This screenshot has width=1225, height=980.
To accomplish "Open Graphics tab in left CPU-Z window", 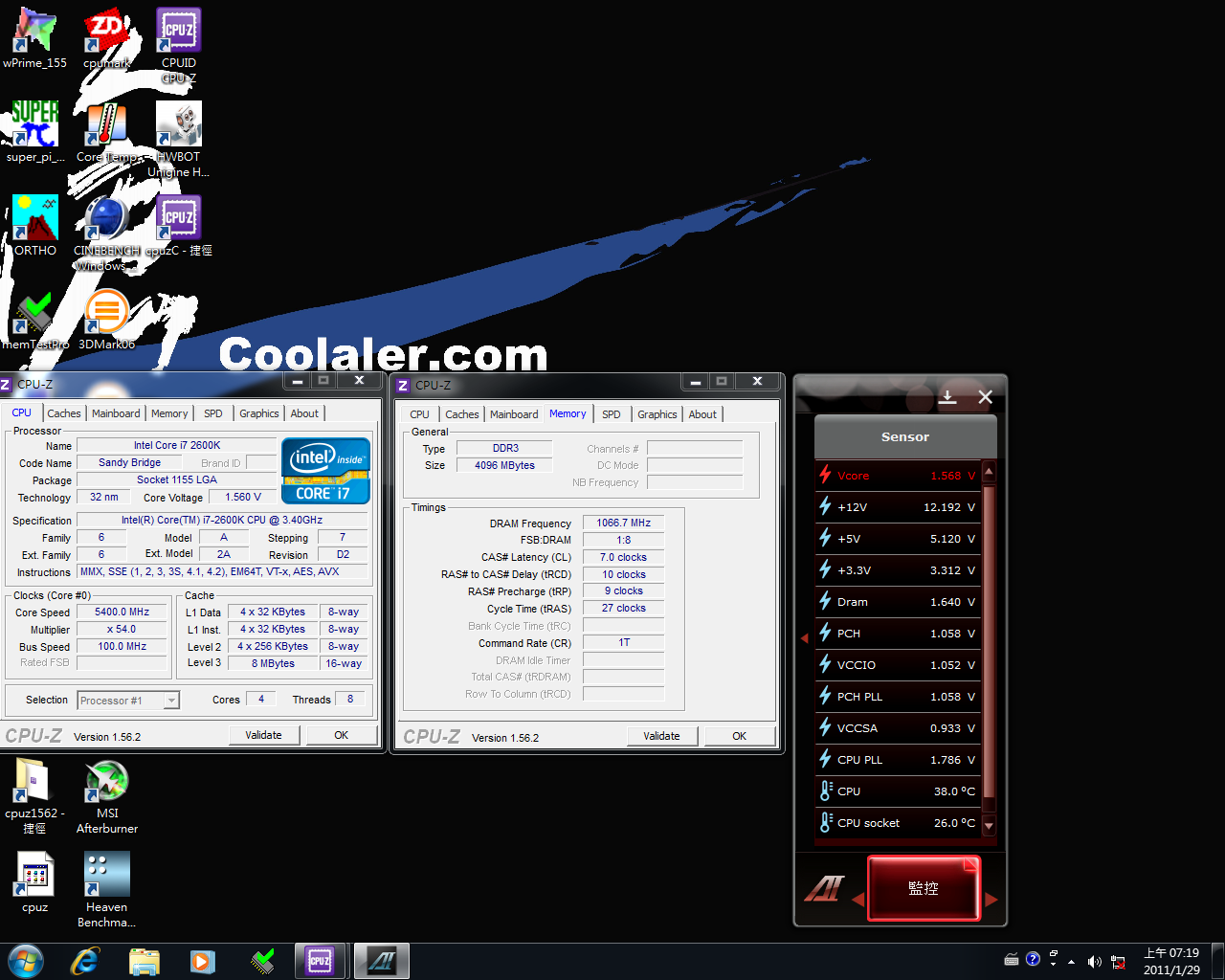I will (259, 413).
